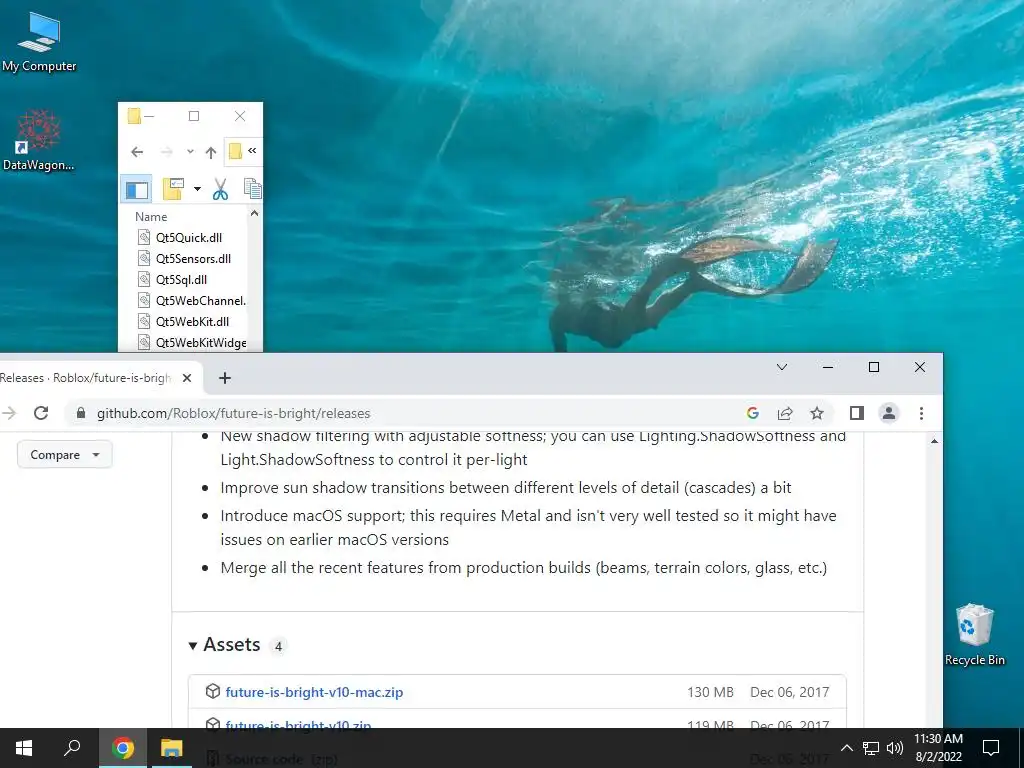Click Explorer title bar folder icon
The image size is (1024, 768).
[134, 116]
